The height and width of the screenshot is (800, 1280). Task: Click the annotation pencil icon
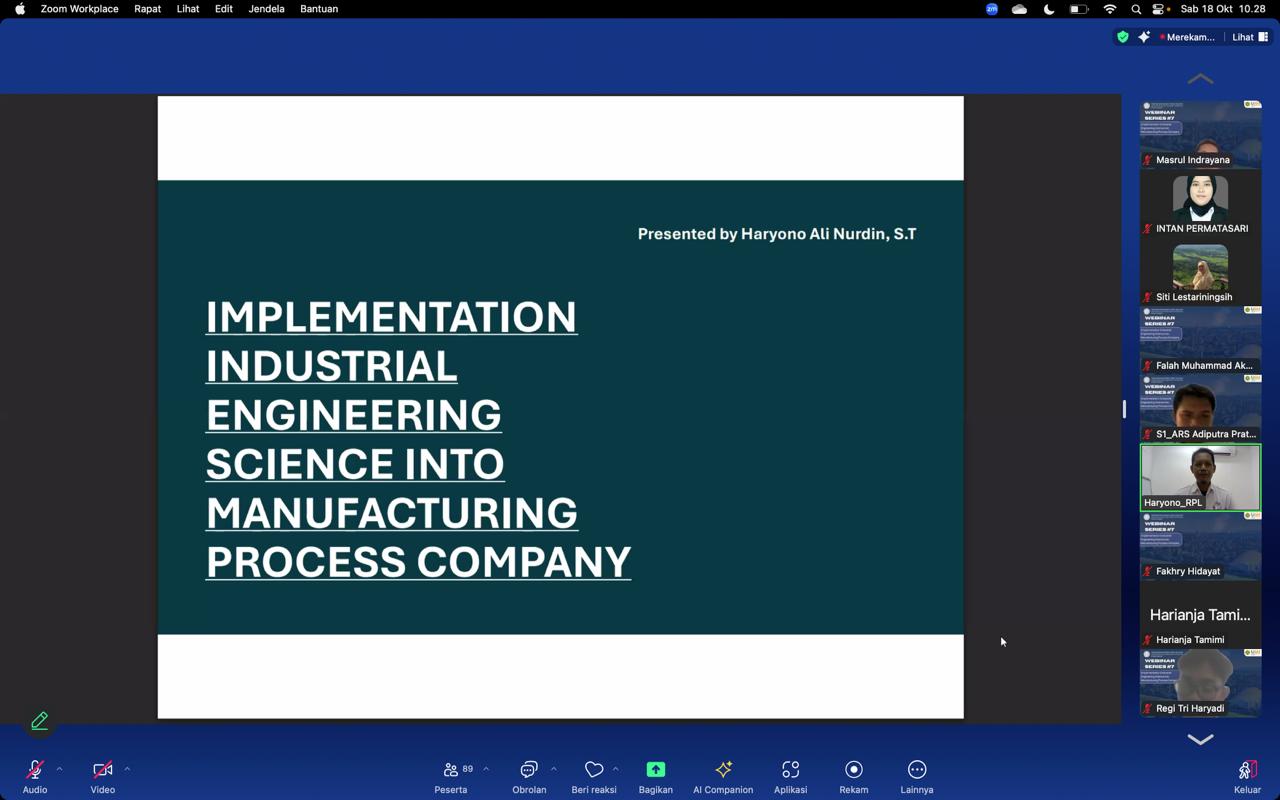[40, 721]
